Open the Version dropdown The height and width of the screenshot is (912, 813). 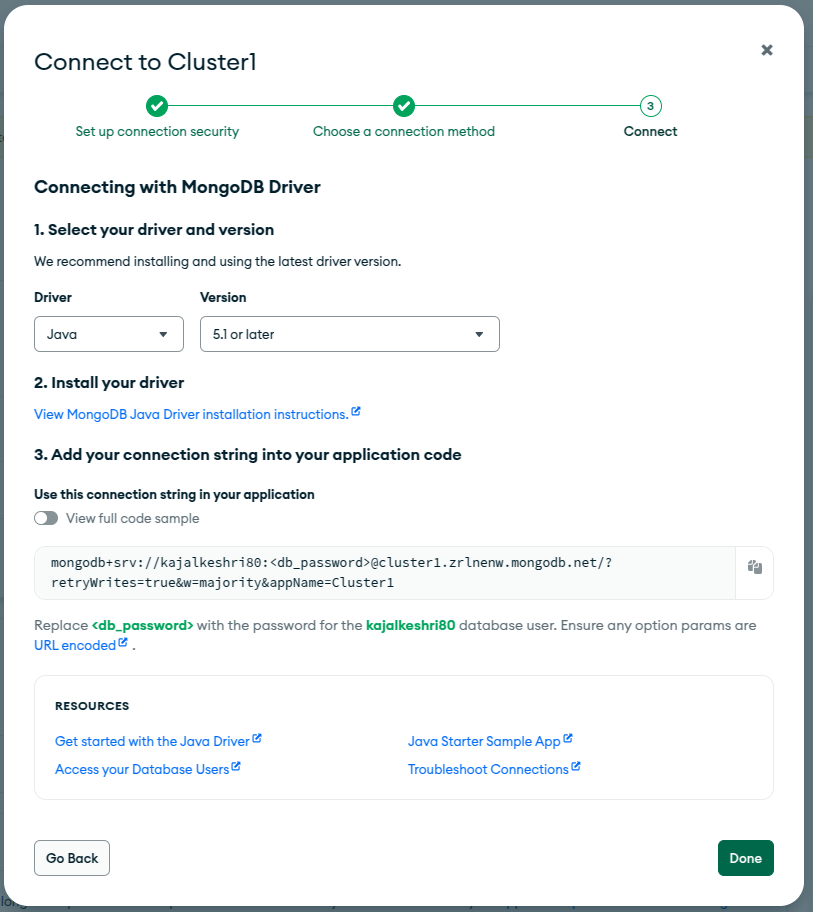(349, 333)
